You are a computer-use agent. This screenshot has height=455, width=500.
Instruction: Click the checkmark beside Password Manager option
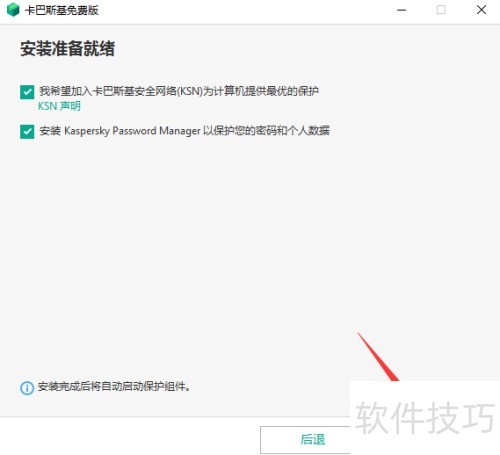[27, 132]
